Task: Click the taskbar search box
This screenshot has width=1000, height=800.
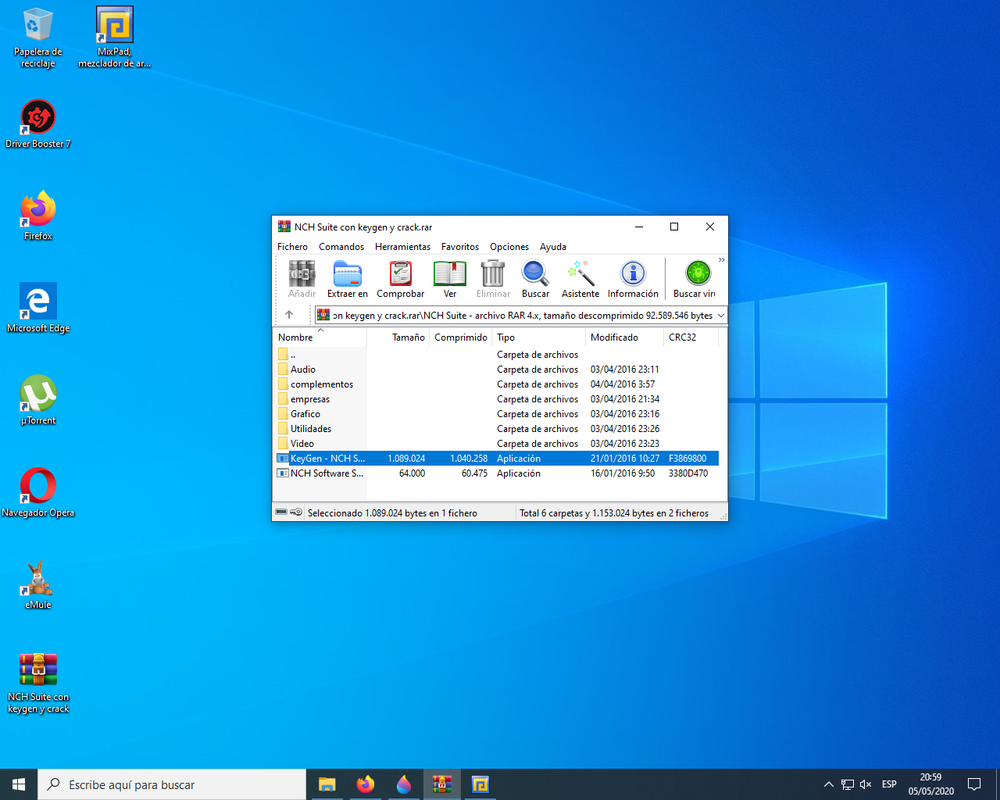Action: tap(172, 784)
